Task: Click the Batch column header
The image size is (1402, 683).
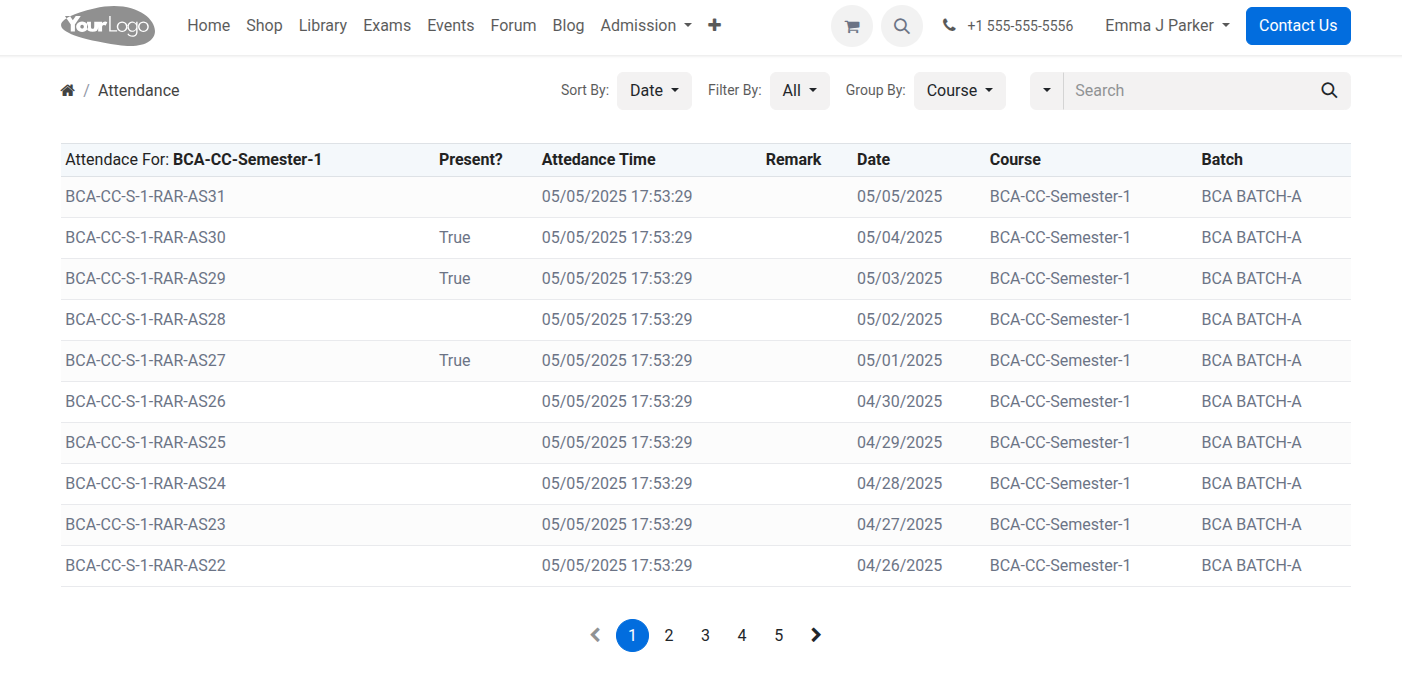Action: 1222,160
